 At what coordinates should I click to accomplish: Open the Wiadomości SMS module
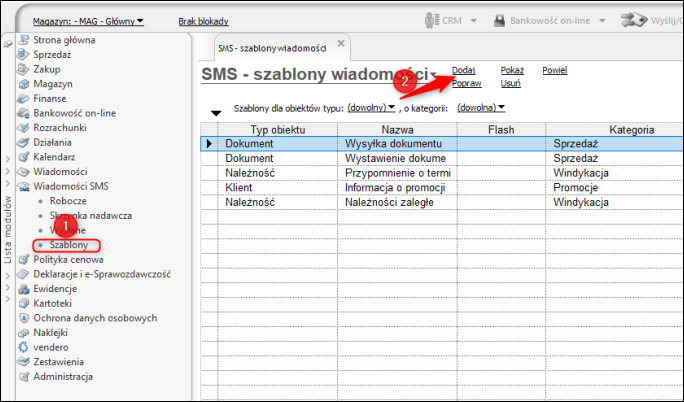click(x=71, y=186)
